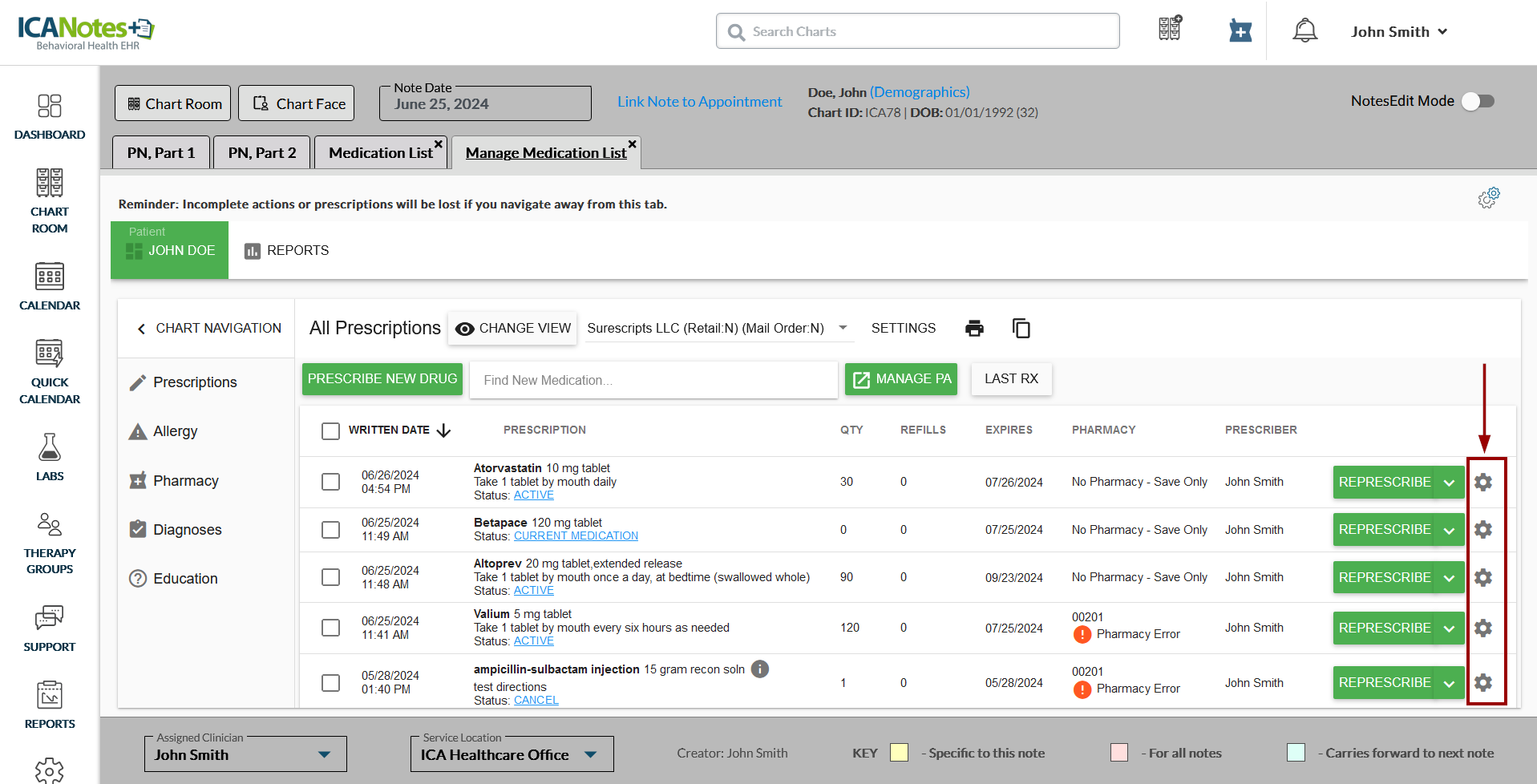
Task: Open Therapy Groups in the sidebar
Action: tap(50, 544)
